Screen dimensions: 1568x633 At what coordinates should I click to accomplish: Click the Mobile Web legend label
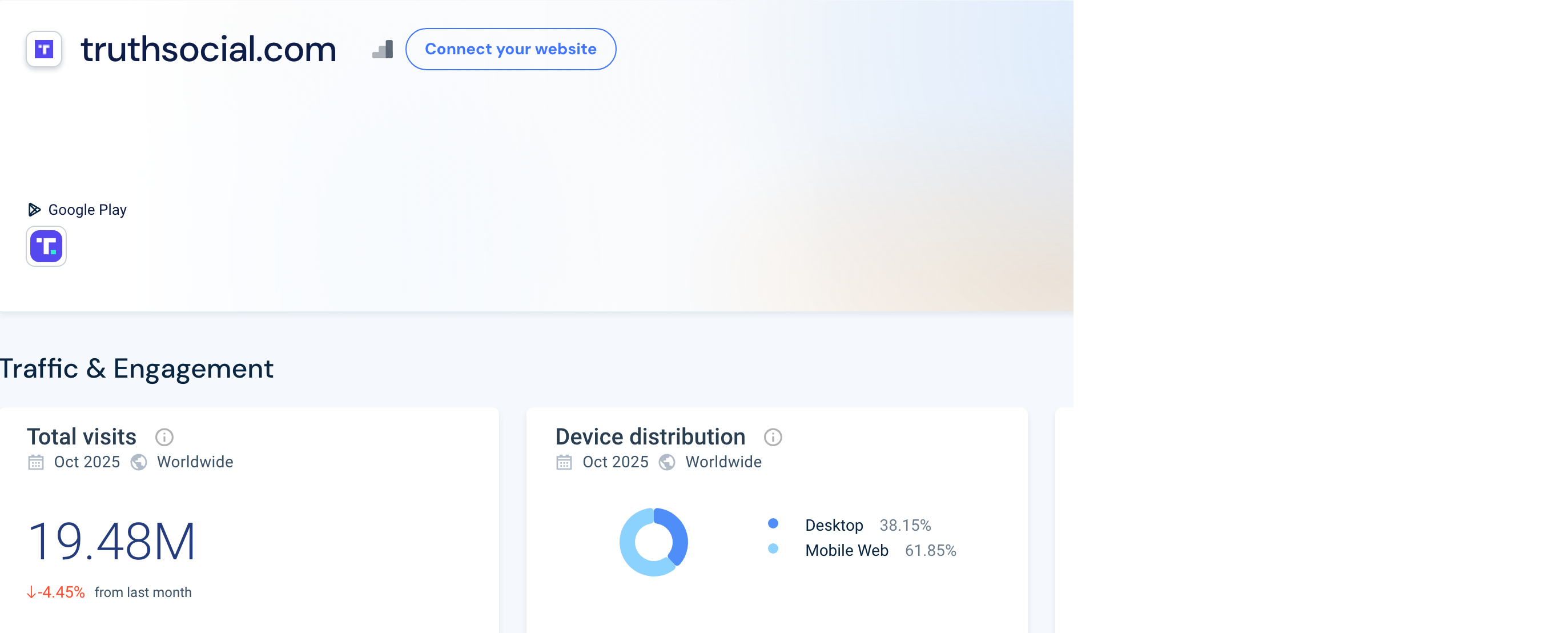(847, 550)
